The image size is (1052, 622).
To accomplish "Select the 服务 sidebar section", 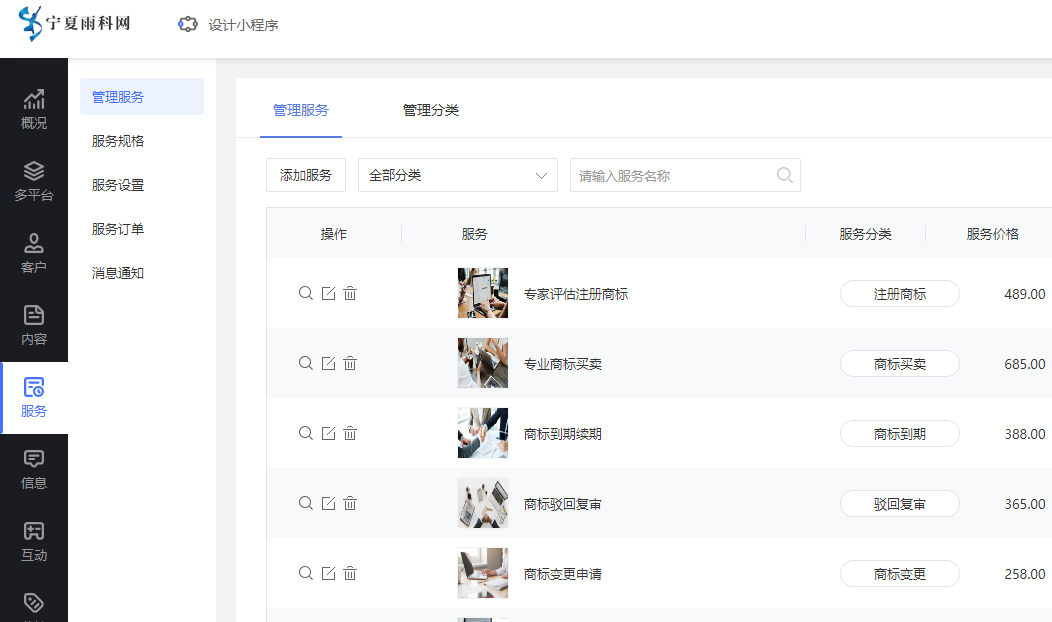I will [34, 397].
